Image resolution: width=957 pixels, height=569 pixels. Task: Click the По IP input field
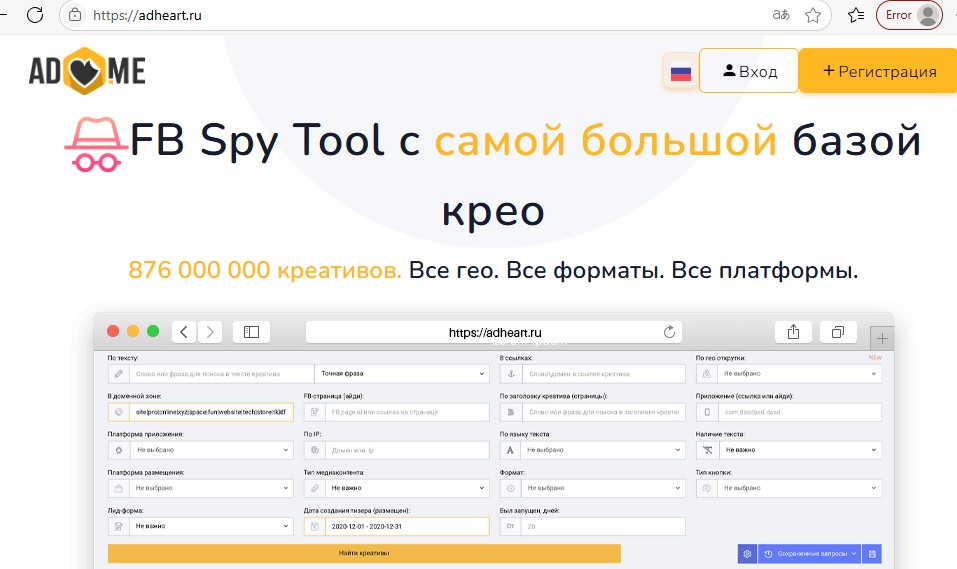(x=407, y=450)
